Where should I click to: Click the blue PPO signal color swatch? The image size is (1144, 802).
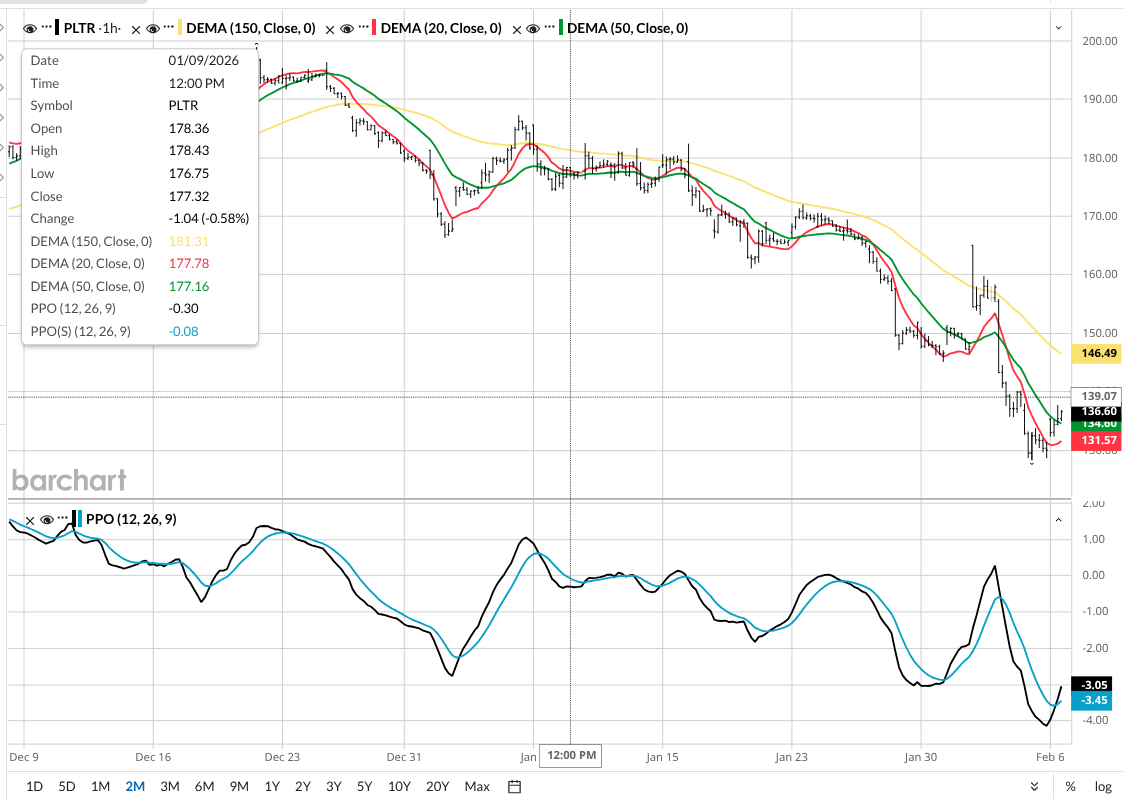point(80,519)
